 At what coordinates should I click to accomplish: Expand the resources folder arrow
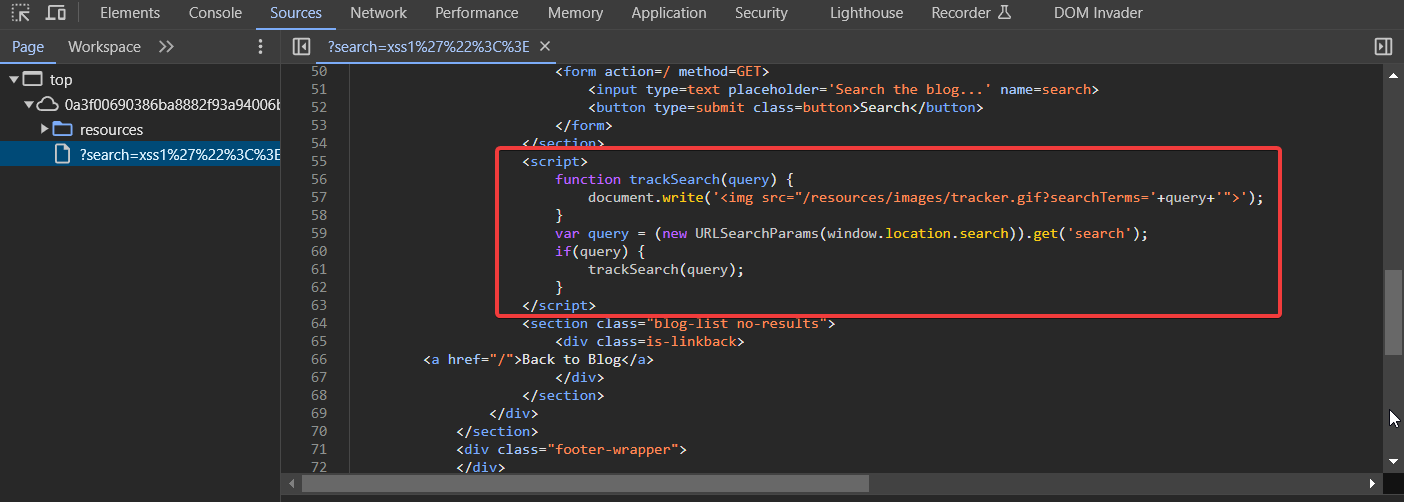(x=45, y=130)
